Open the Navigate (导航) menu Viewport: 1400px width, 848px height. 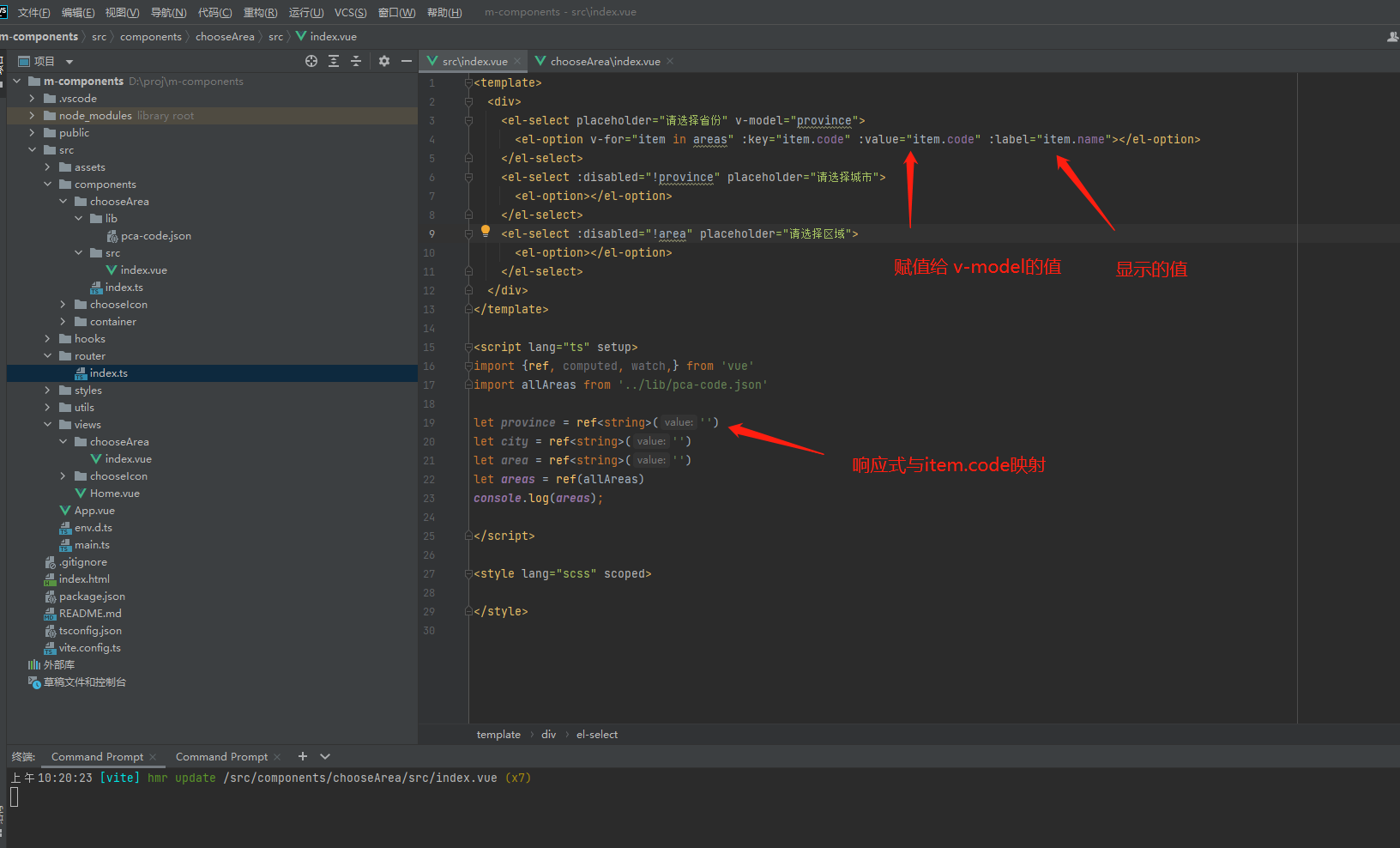[168, 12]
